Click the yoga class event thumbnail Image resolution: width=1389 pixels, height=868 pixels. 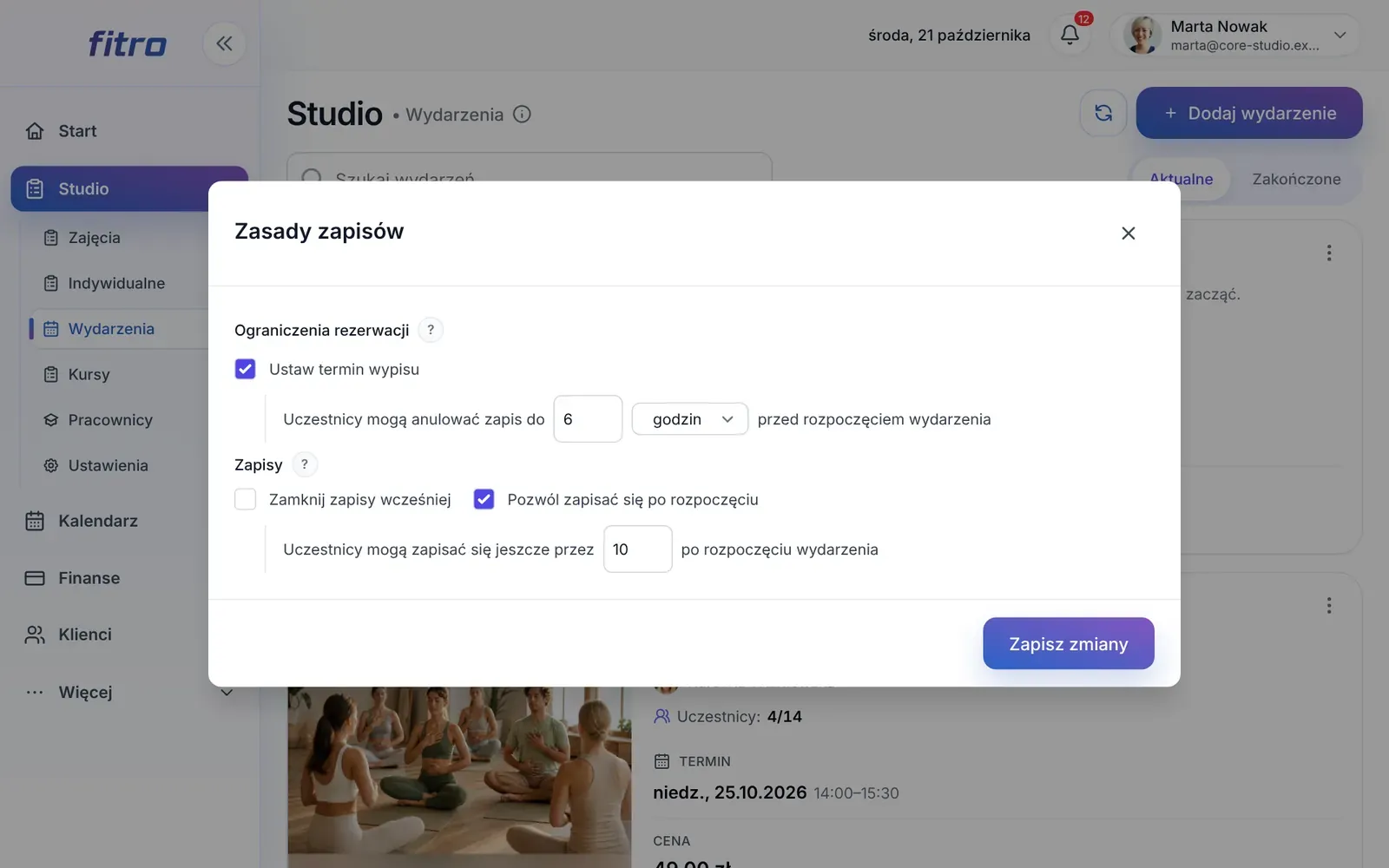pyautogui.click(x=459, y=777)
